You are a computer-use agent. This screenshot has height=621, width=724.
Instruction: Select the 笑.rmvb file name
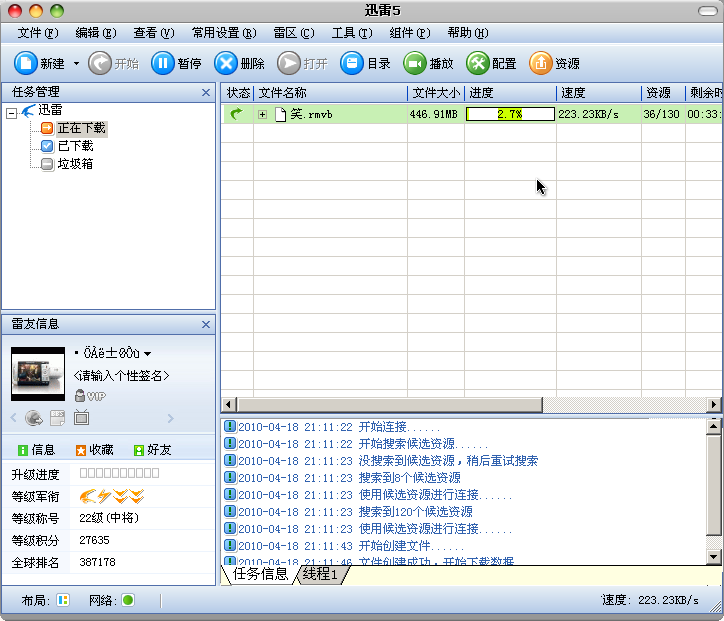click(x=311, y=114)
